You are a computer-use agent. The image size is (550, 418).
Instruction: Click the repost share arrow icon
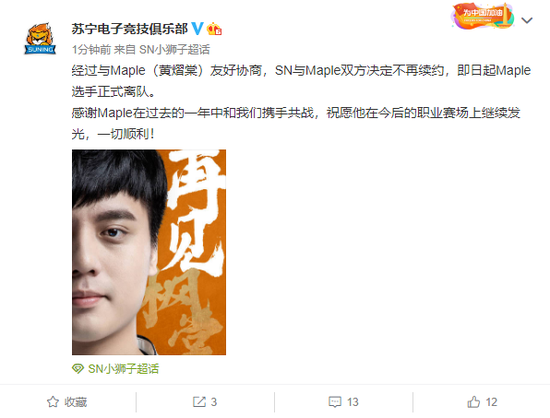click(199, 402)
